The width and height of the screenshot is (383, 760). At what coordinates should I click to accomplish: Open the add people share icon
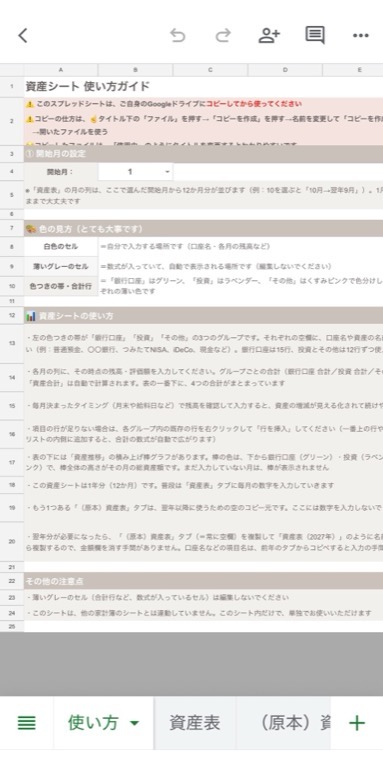[269, 35]
